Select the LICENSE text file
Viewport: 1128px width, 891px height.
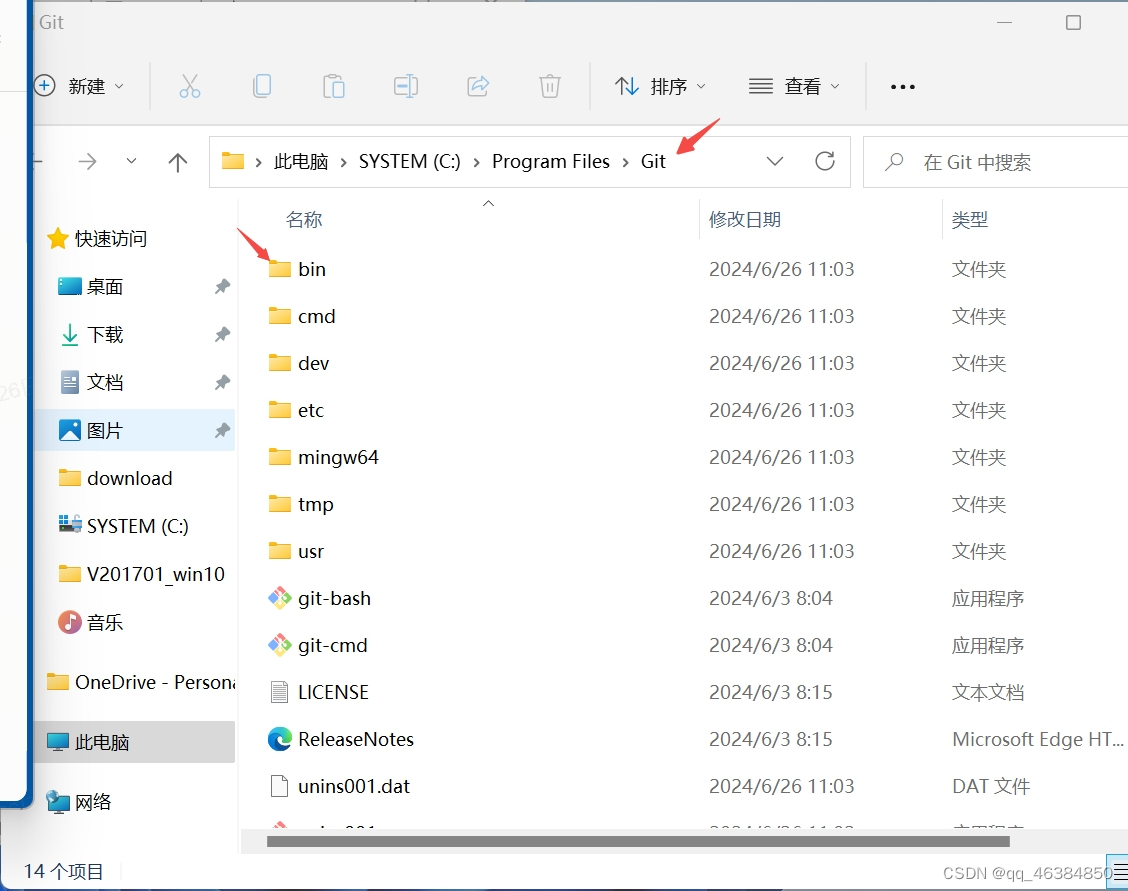coord(333,693)
